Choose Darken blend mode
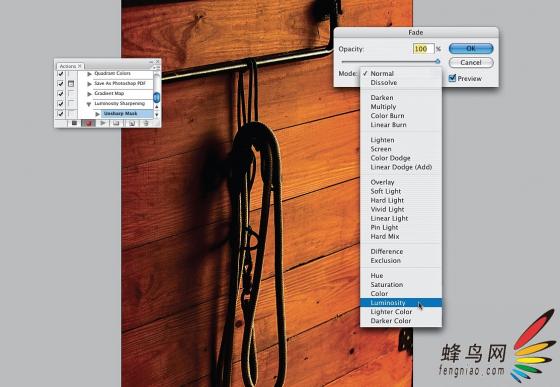This screenshot has width=560, height=387. (x=401, y=97)
